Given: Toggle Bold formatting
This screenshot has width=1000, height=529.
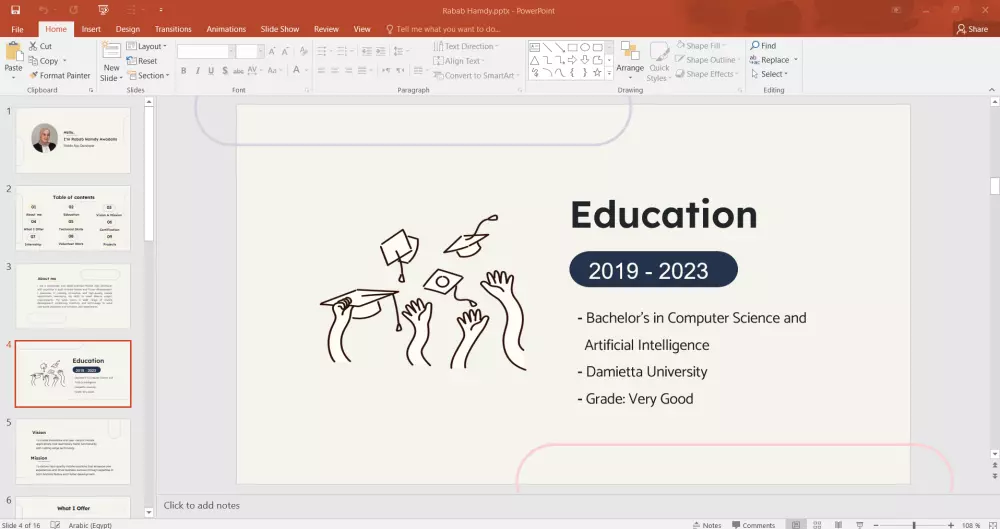Looking at the screenshot, I should (184, 70).
